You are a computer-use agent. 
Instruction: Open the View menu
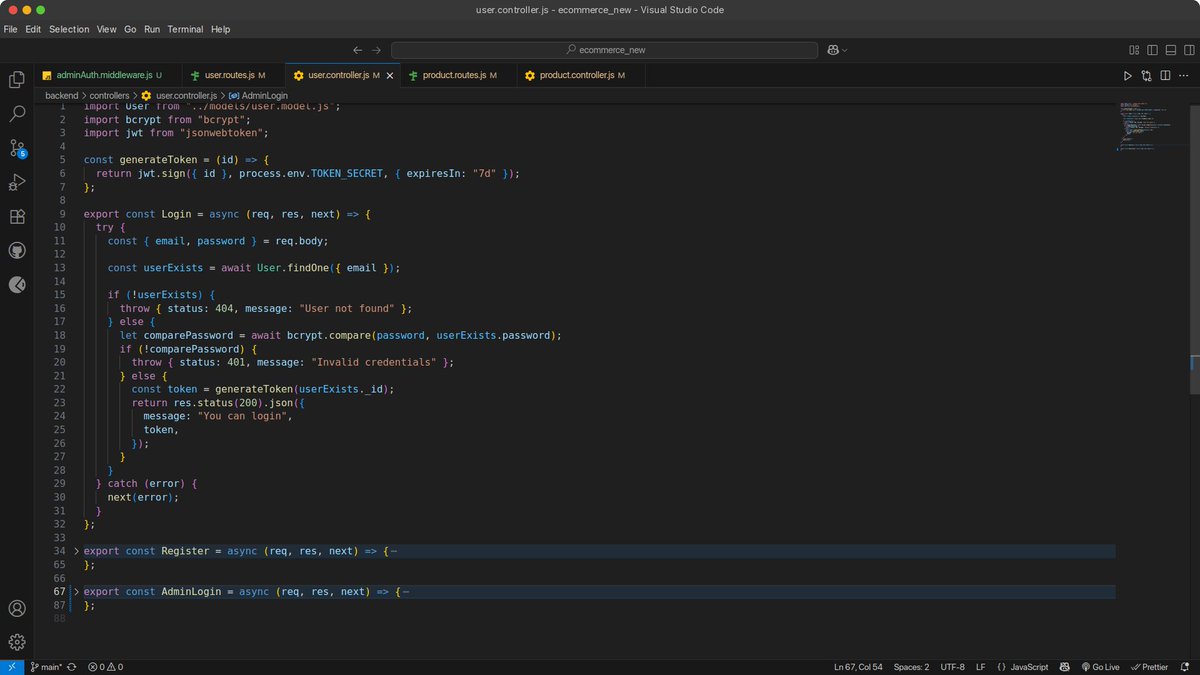[x=107, y=29]
